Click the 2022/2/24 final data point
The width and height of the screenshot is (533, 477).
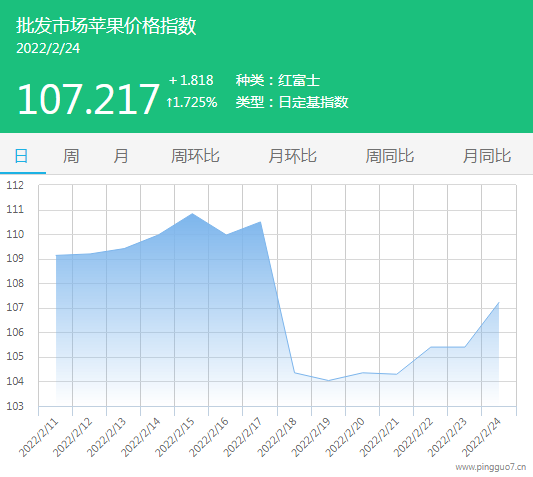(x=499, y=302)
